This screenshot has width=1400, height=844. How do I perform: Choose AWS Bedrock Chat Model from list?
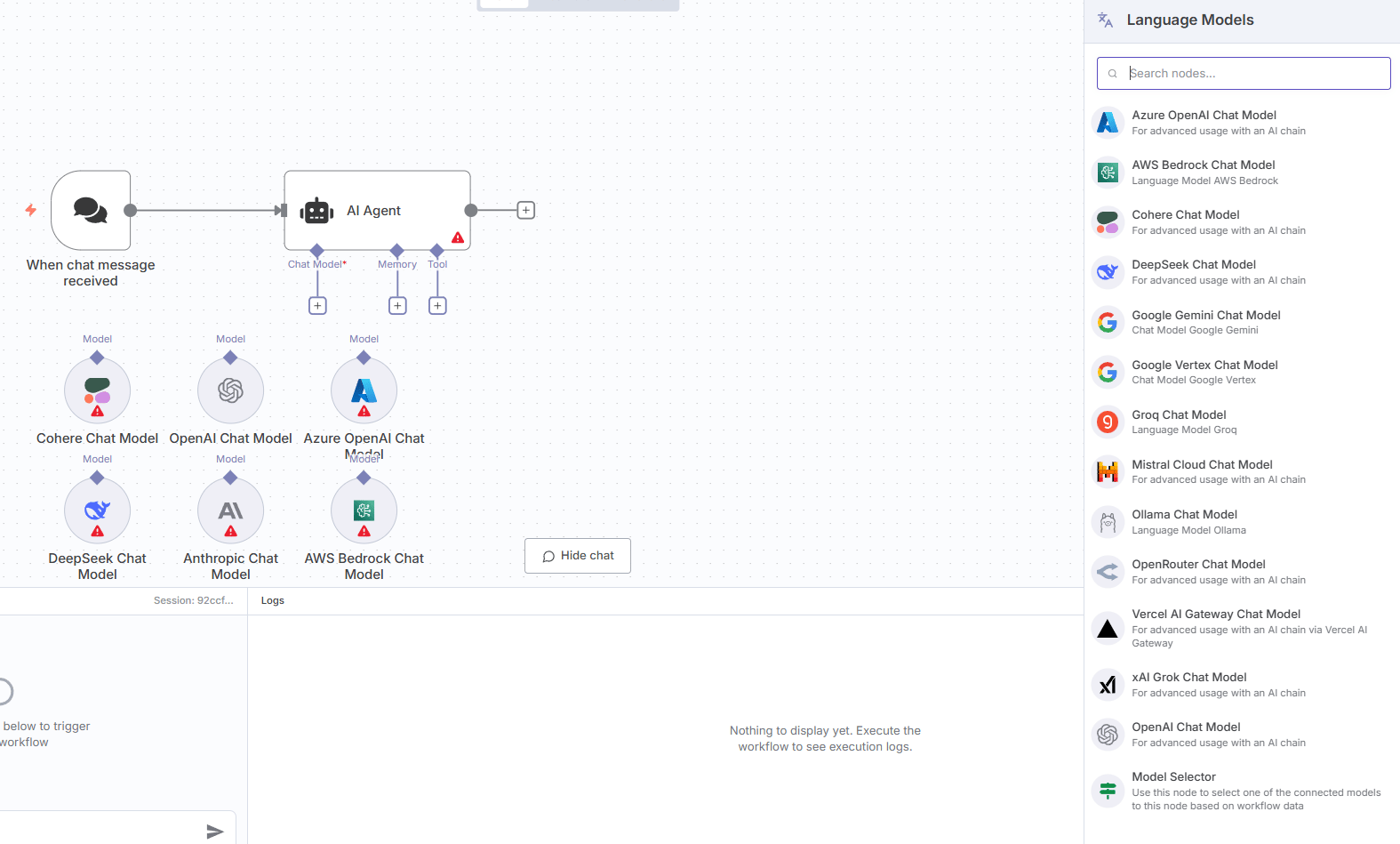coord(1242,173)
